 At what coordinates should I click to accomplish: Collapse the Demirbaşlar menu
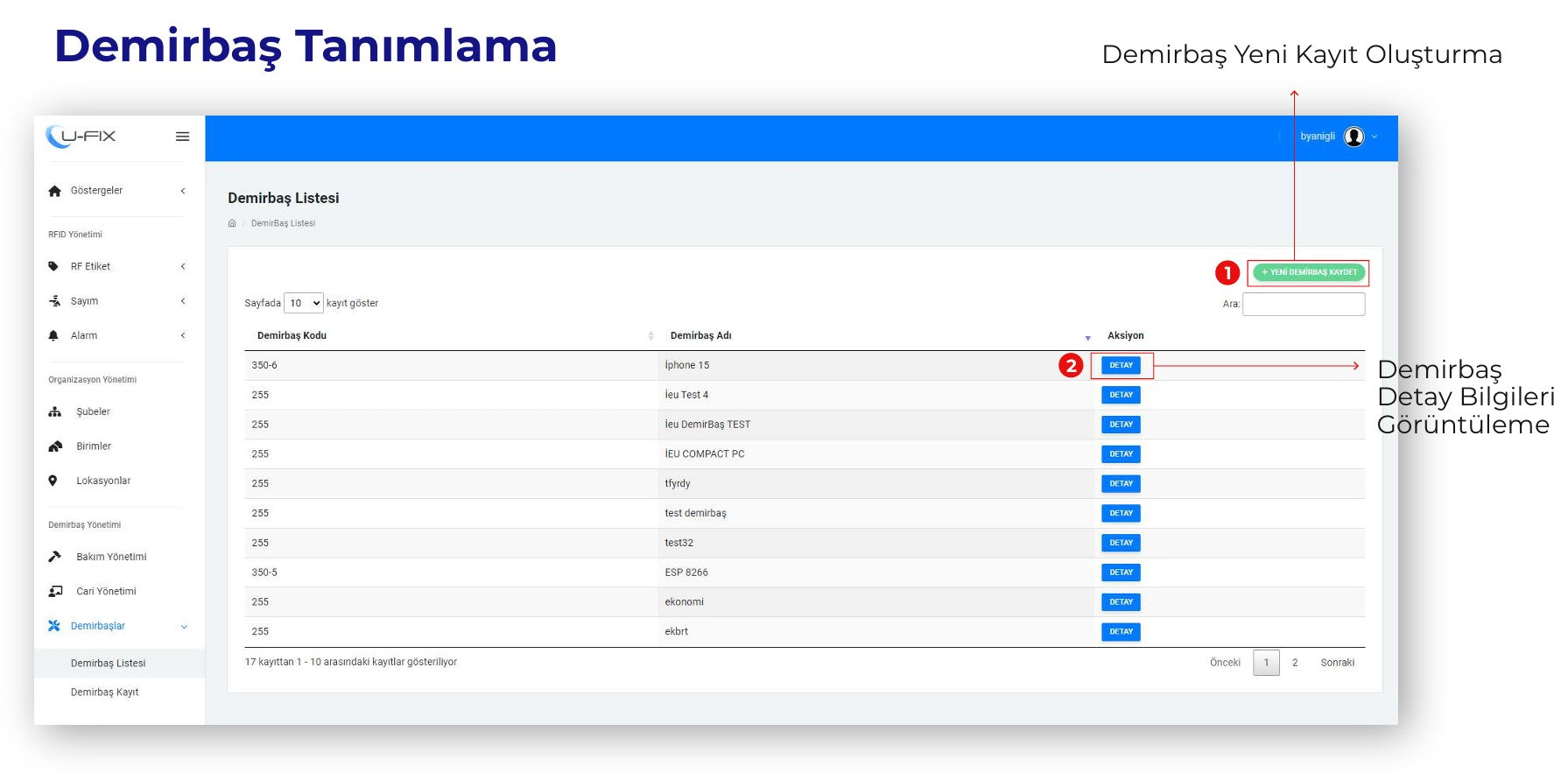(x=184, y=627)
